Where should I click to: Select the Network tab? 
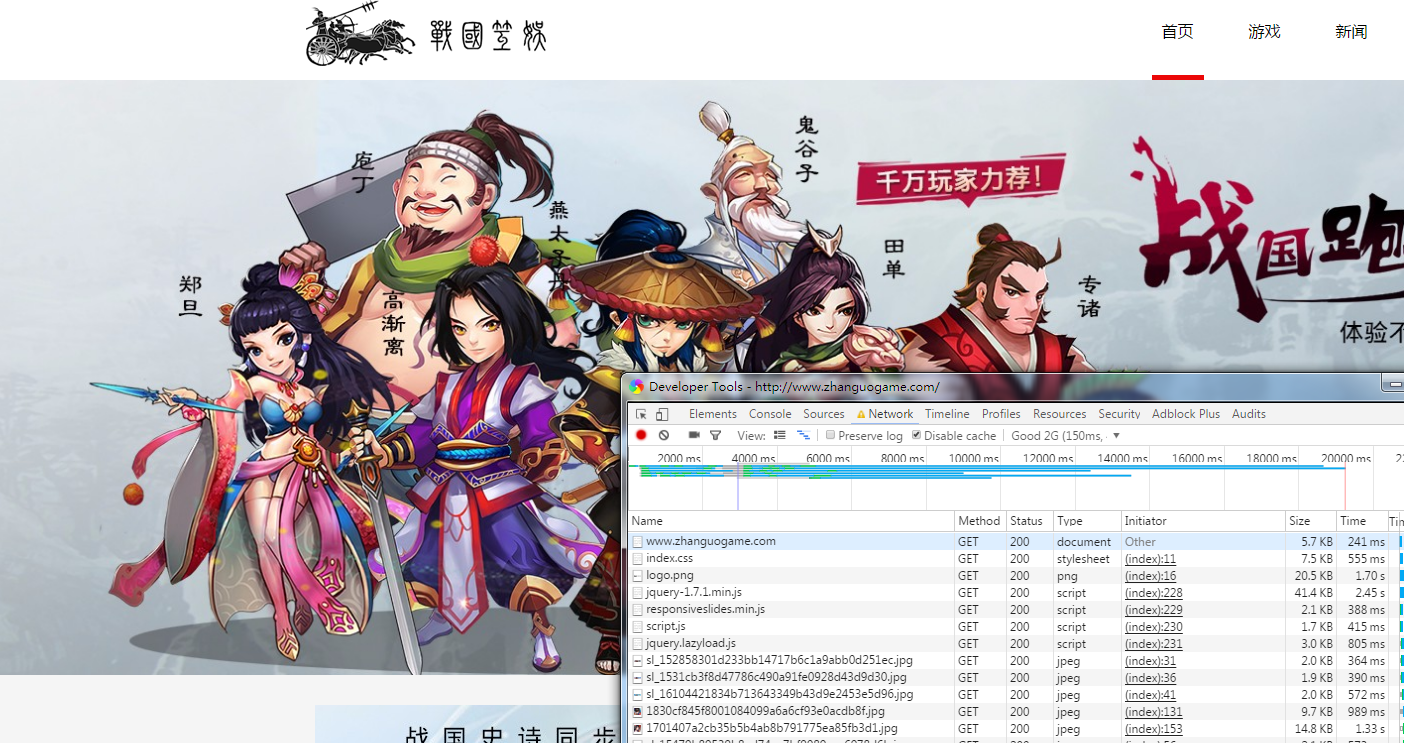(885, 414)
